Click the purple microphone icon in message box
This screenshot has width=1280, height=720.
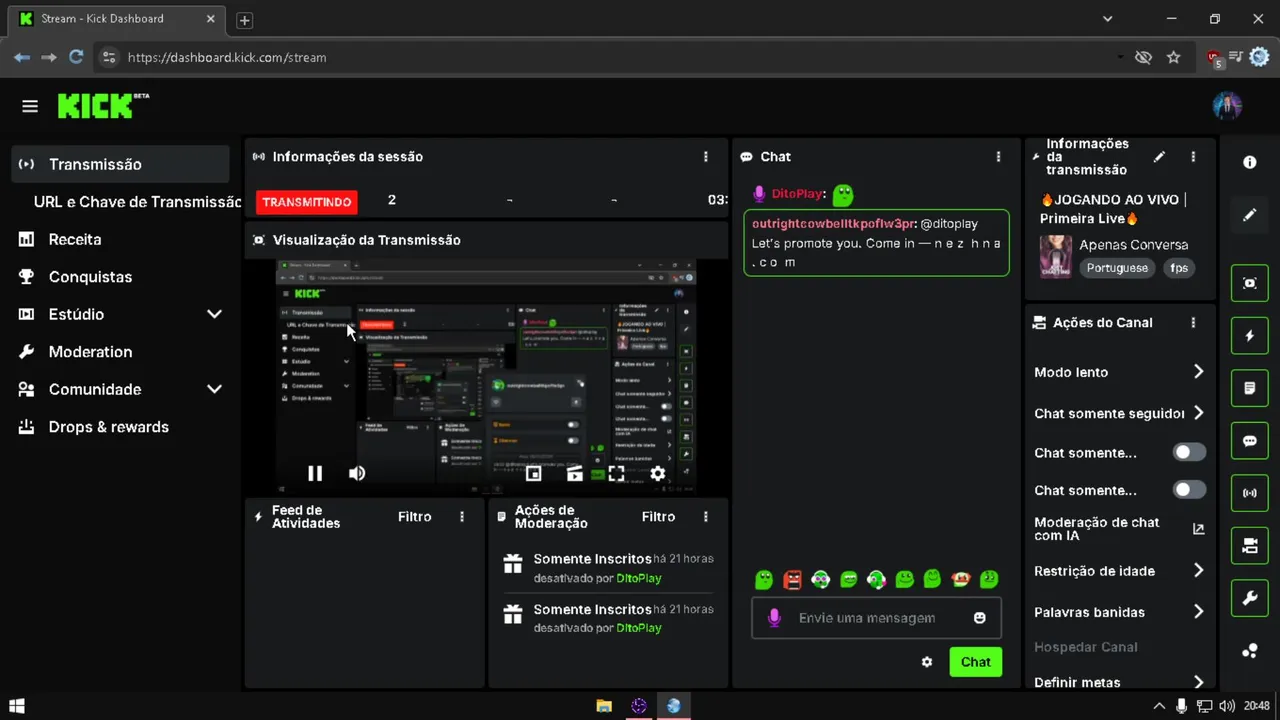click(x=774, y=618)
